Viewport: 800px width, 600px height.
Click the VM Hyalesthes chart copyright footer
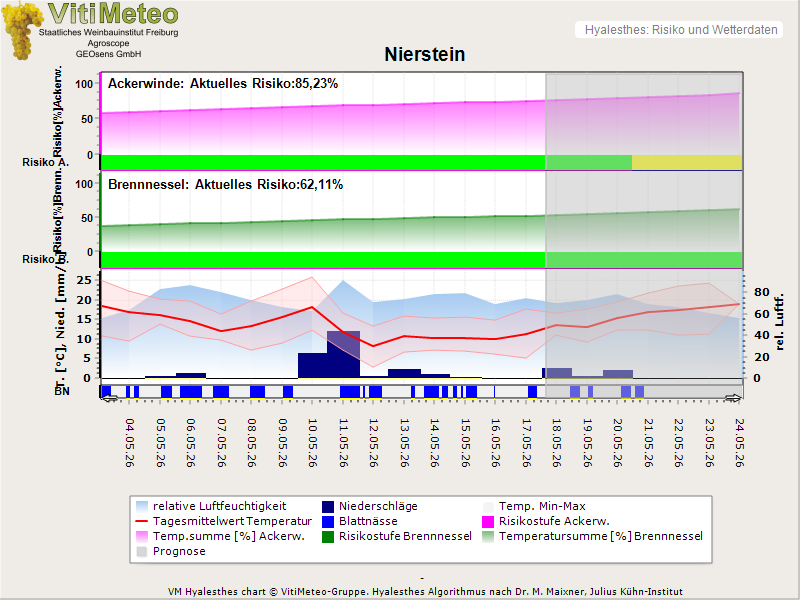click(425, 592)
